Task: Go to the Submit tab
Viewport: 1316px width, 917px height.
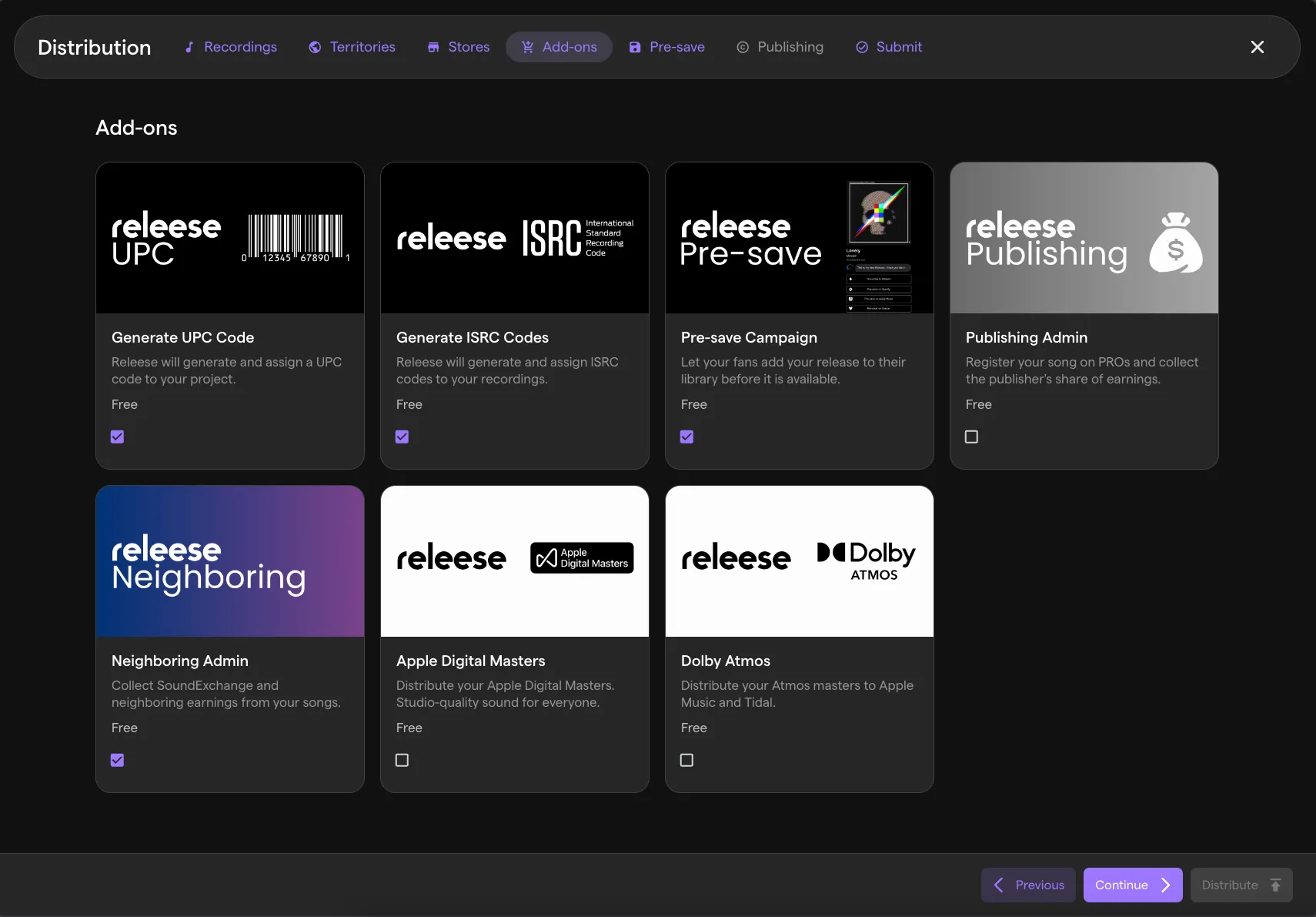Action: point(889,47)
